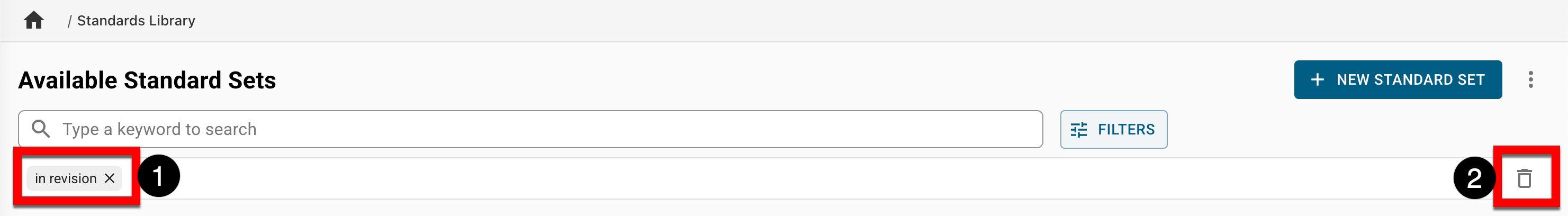Click the 'Type a keyword to search' placeholder
The height and width of the screenshot is (216, 1568).
[159, 129]
